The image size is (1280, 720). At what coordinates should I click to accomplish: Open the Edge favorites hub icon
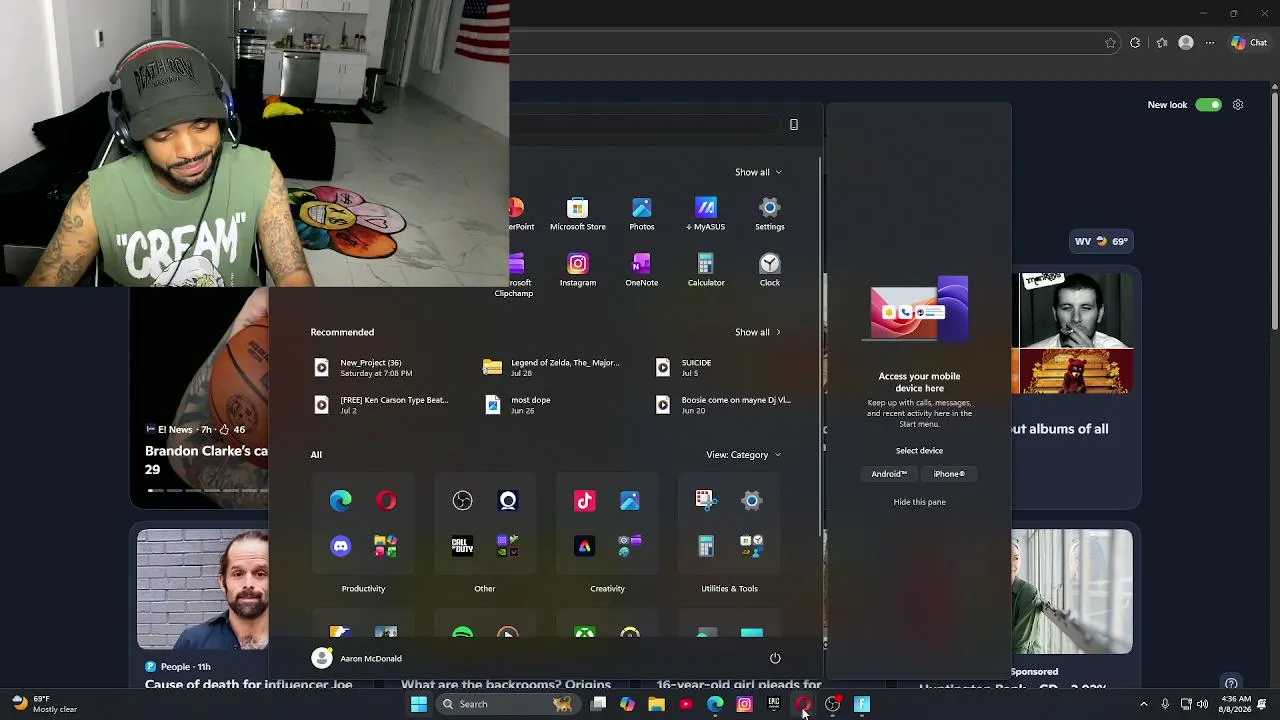(1161, 43)
